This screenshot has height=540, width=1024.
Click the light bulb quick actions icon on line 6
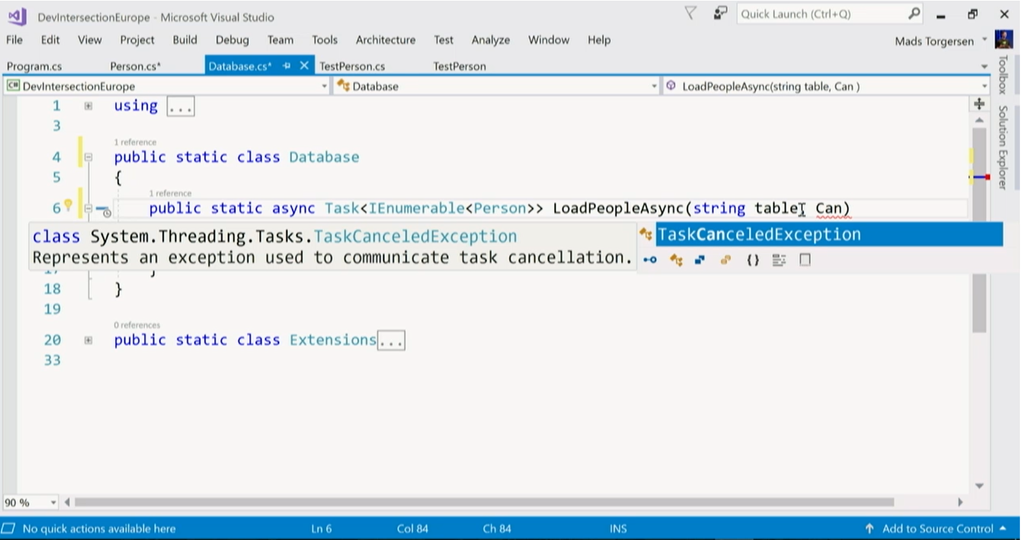point(68,207)
